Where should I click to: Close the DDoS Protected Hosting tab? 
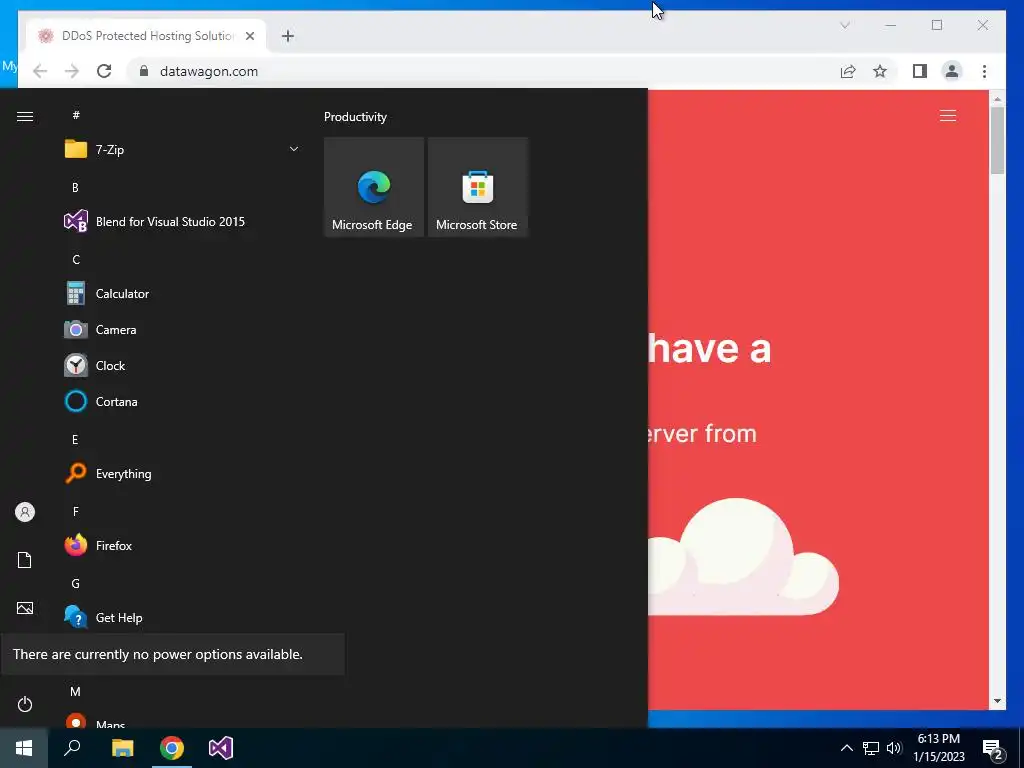click(249, 36)
